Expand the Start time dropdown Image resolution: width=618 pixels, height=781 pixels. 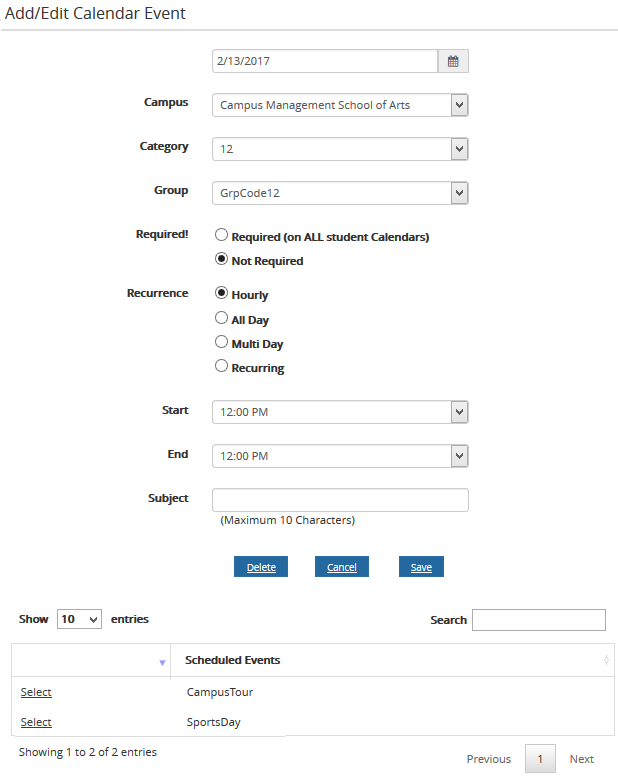(x=340, y=412)
